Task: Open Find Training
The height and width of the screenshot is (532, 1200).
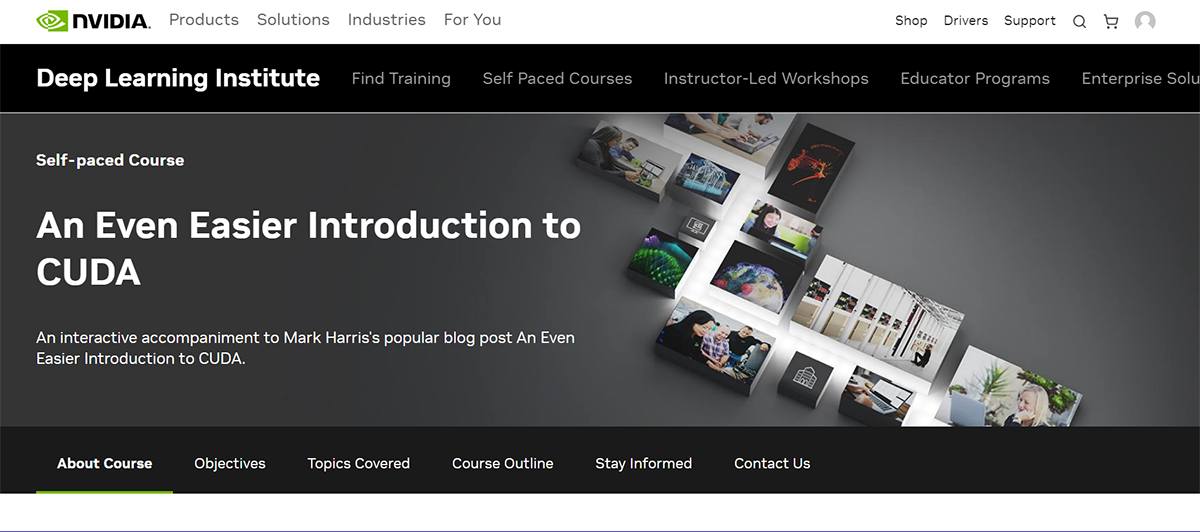Action: (x=401, y=78)
